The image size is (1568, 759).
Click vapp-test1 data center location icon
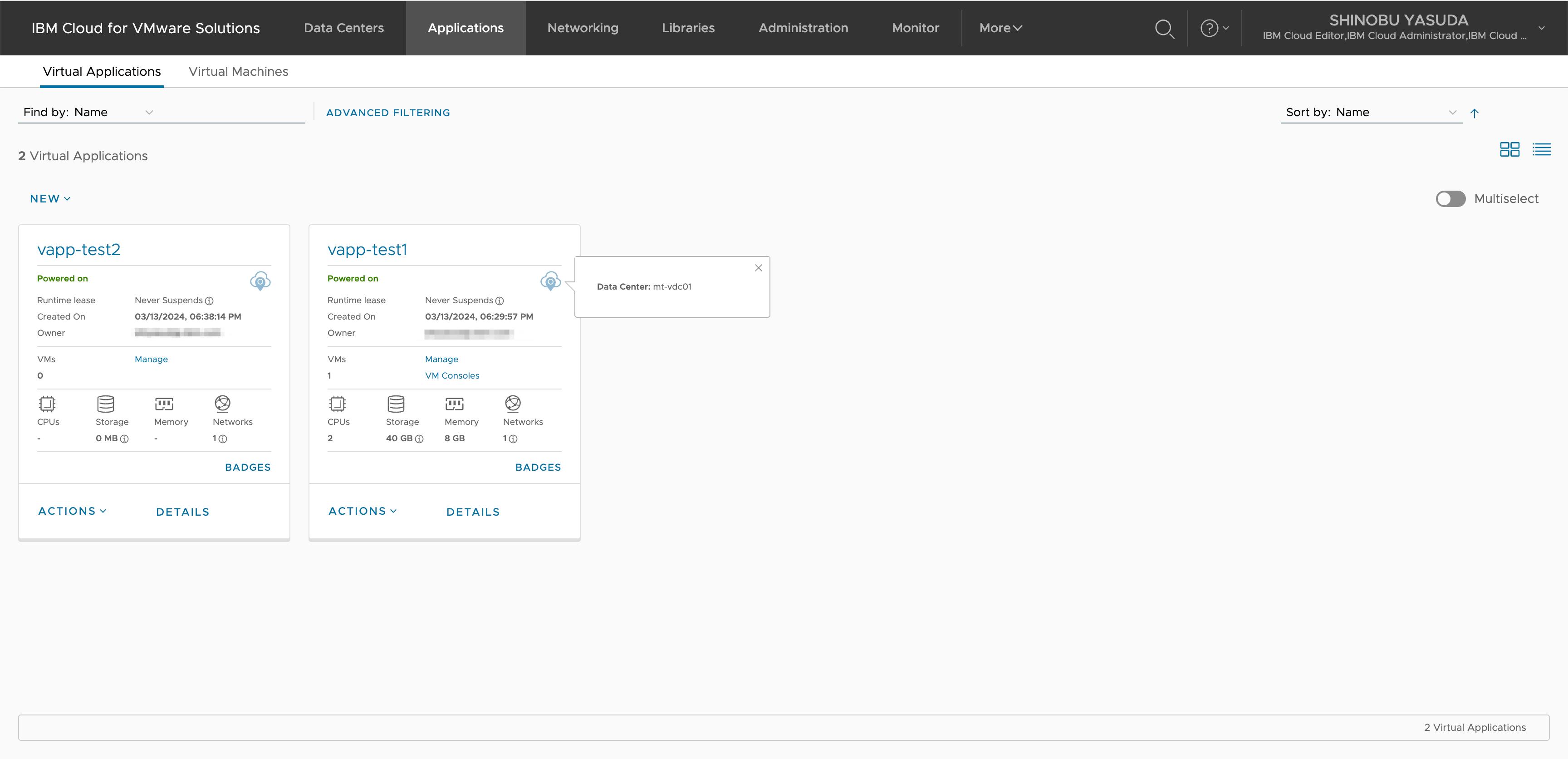tap(550, 281)
